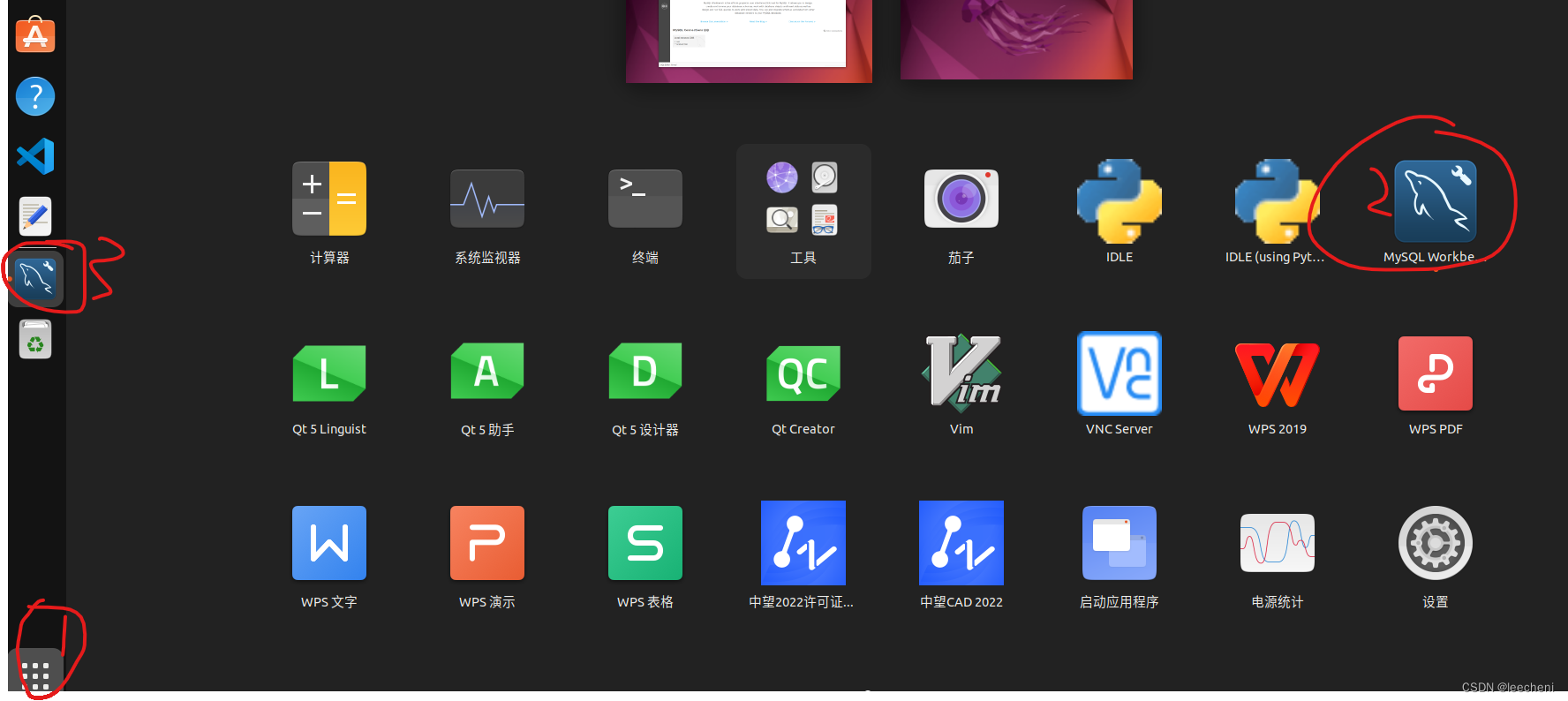Select the empty wallpaper workspace thumbnail
The width and height of the screenshot is (1568, 701).
1016,39
